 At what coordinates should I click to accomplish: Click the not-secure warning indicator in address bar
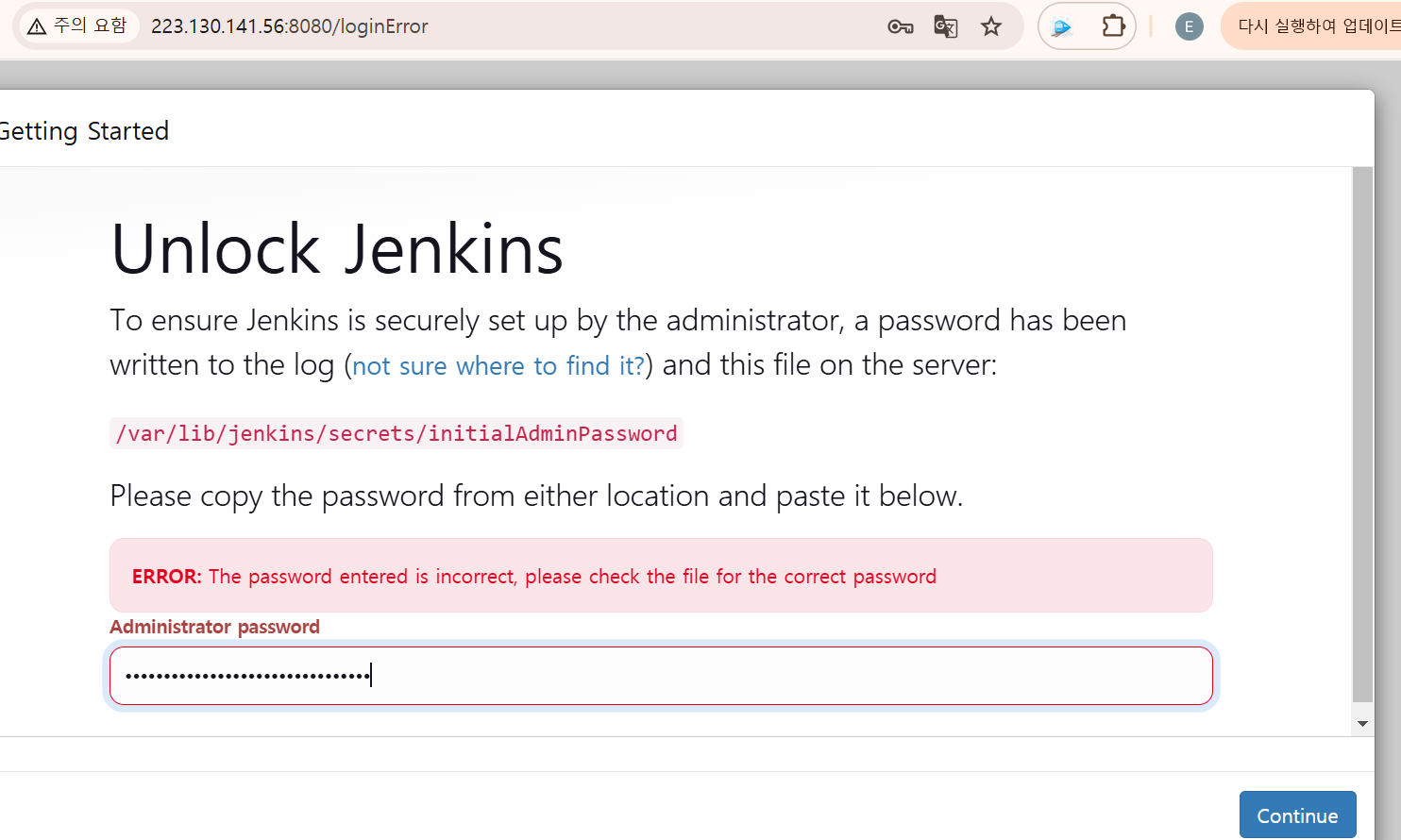pyautogui.click(x=78, y=25)
